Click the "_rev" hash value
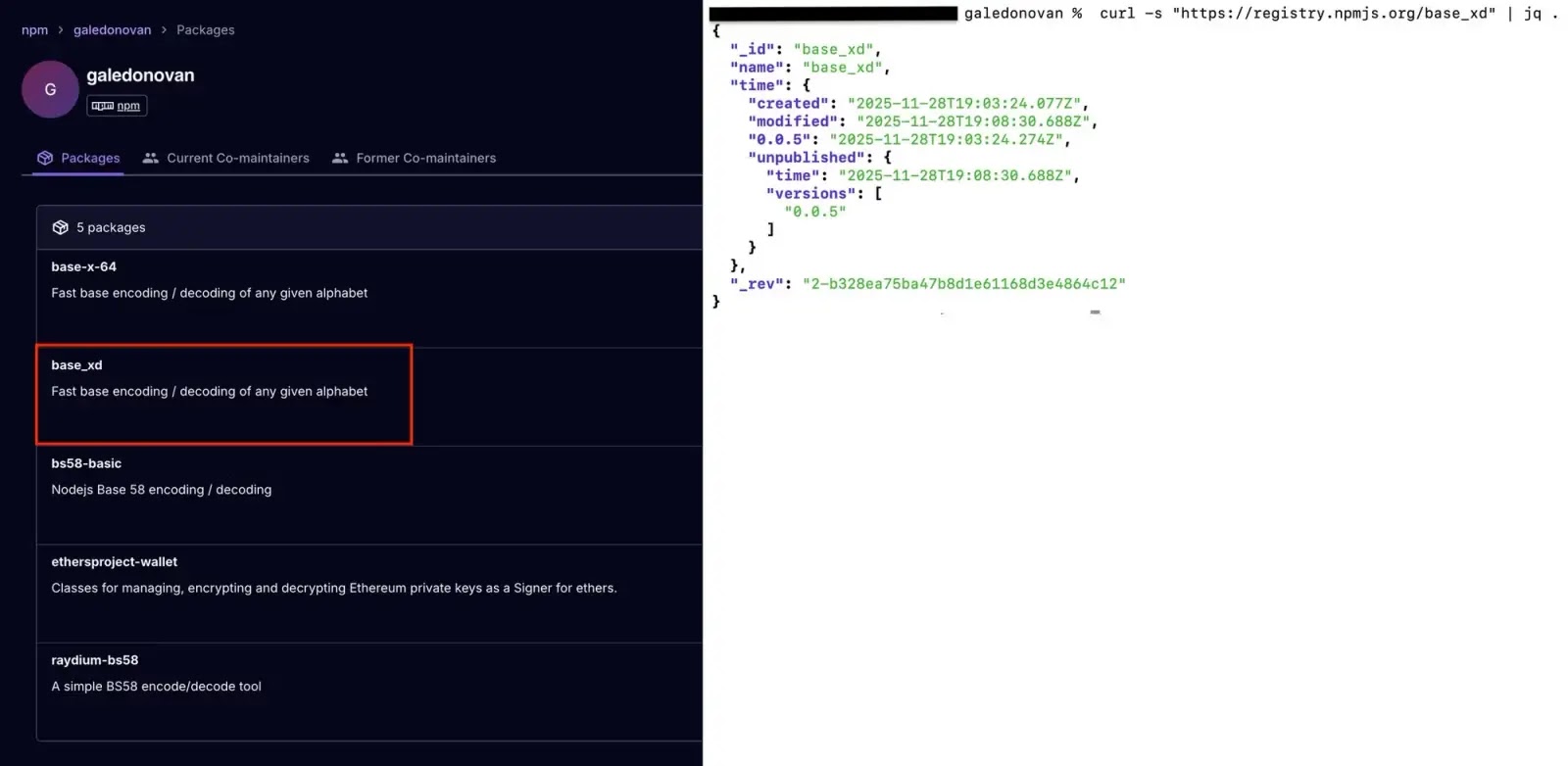 [964, 284]
